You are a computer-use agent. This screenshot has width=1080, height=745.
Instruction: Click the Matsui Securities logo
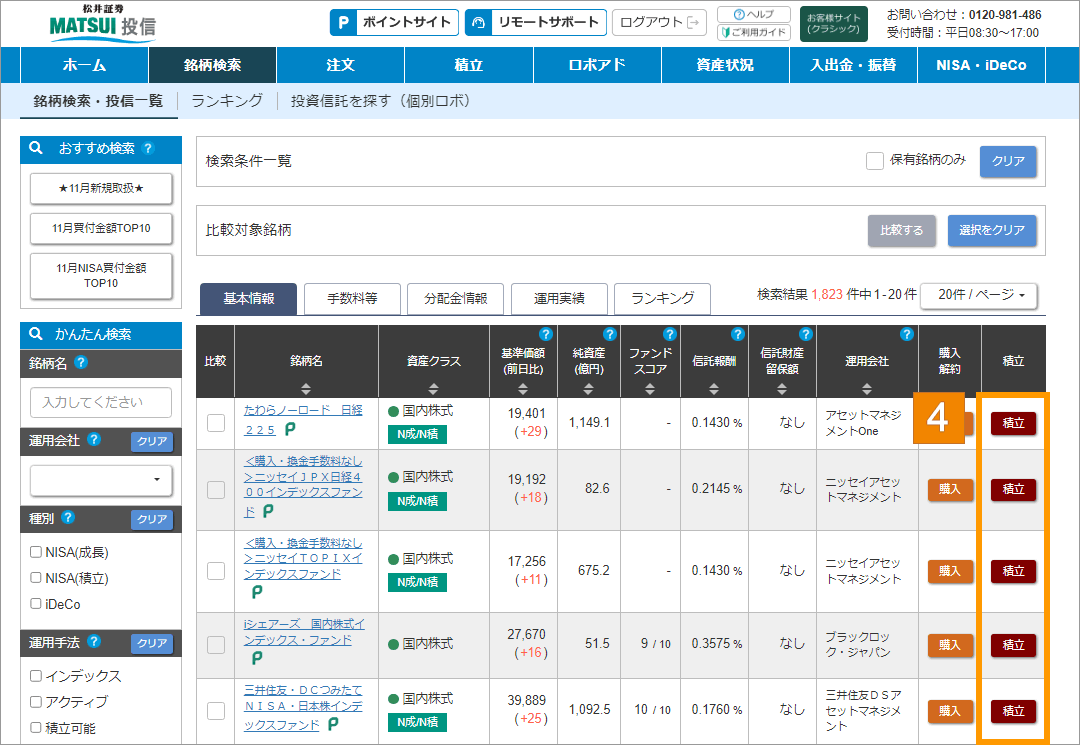click(x=103, y=23)
